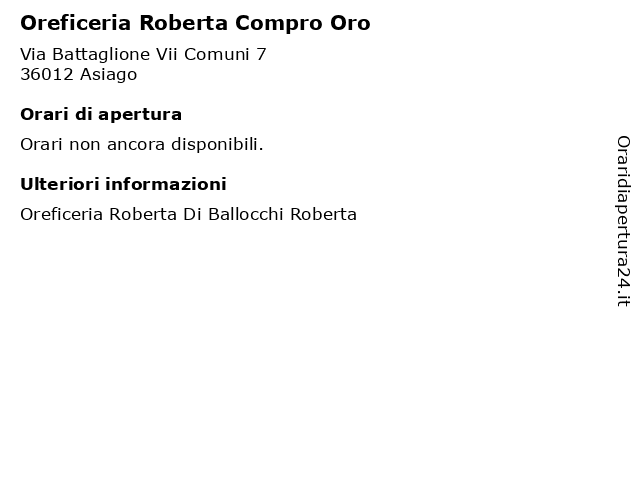This screenshot has width=640, height=480.
Task: Select the word disponibili
Action: click(x=217, y=144)
